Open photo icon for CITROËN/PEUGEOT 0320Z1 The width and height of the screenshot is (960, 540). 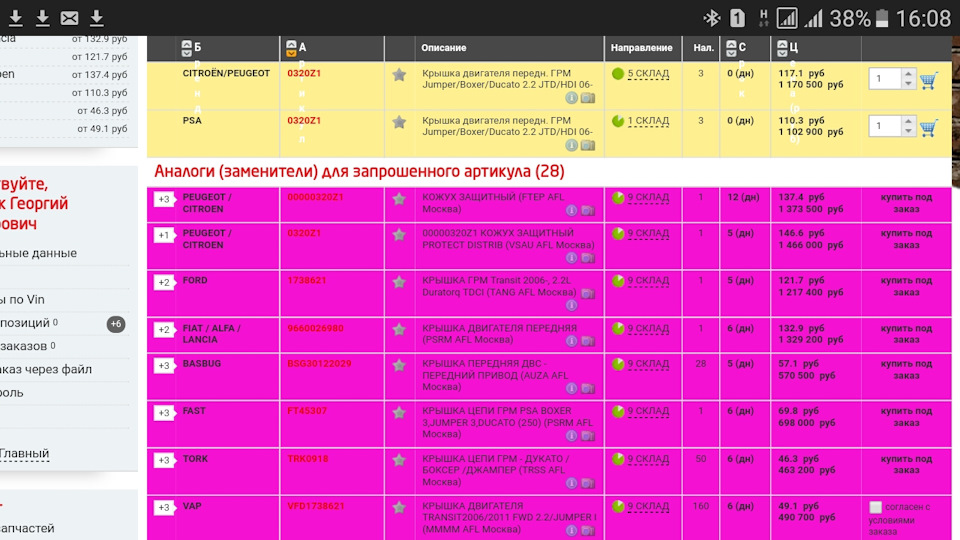point(588,98)
